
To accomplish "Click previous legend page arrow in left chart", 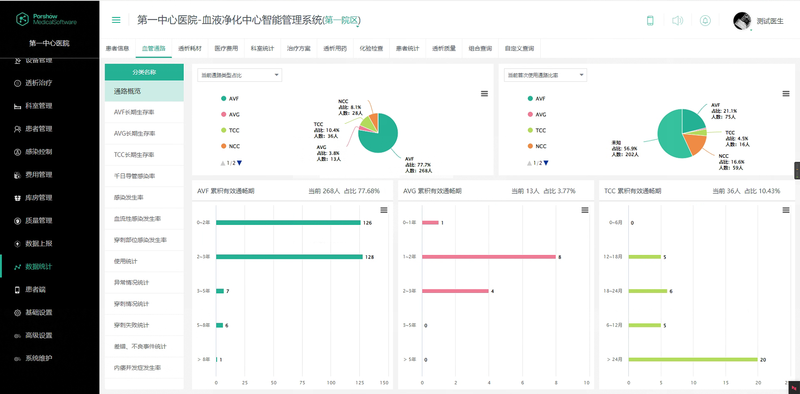I will point(222,163).
